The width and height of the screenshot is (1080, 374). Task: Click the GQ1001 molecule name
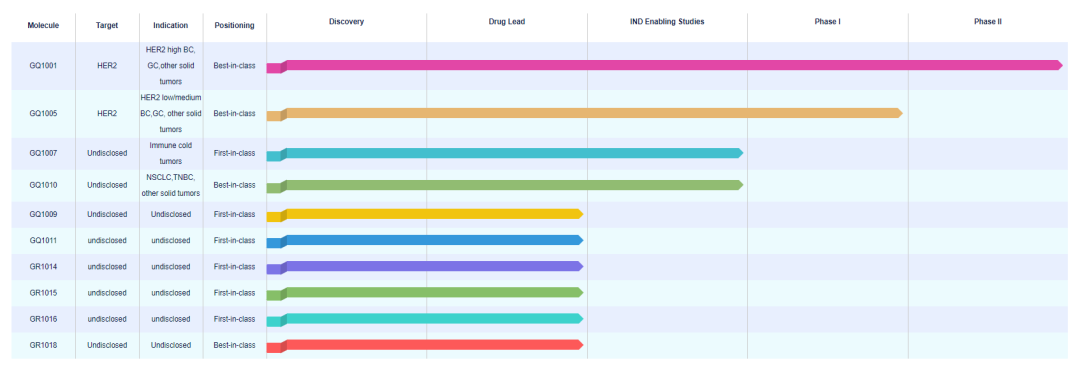pyautogui.click(x=43, y=66)
